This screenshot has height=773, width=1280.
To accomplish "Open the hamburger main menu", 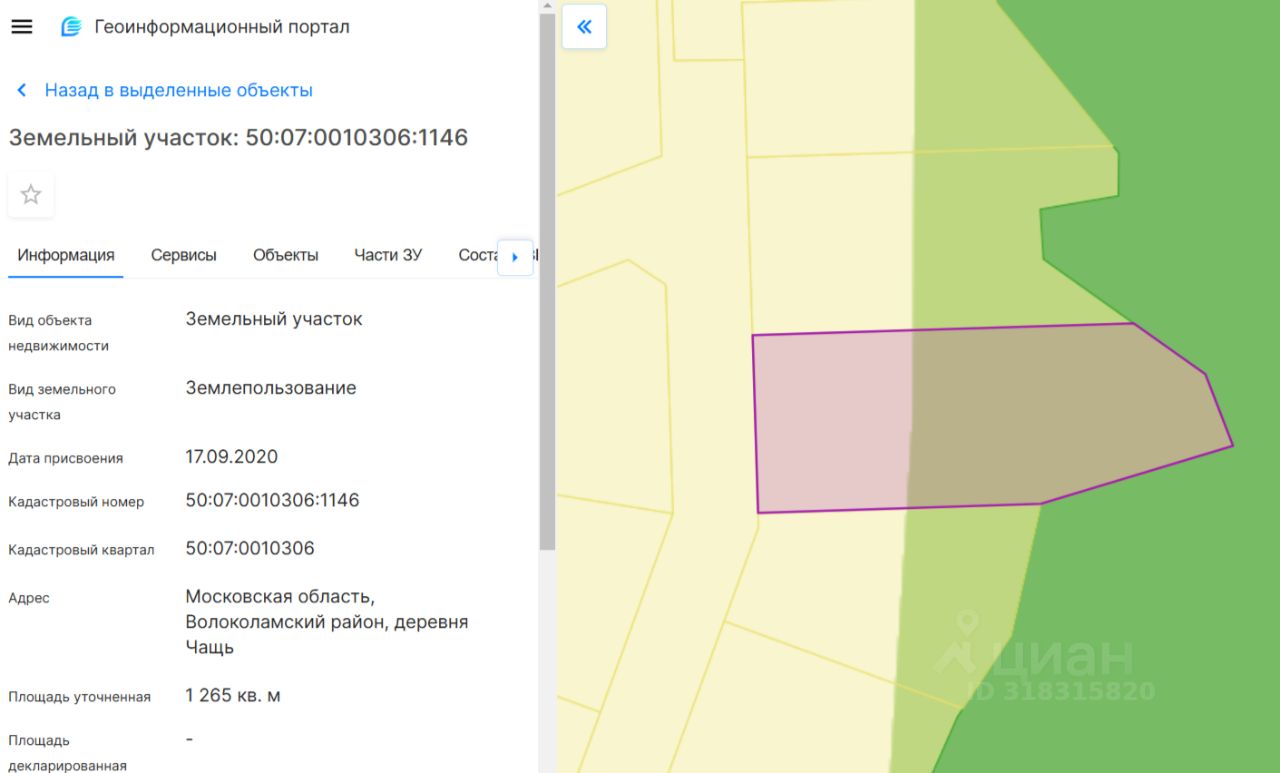I will 22,27.
